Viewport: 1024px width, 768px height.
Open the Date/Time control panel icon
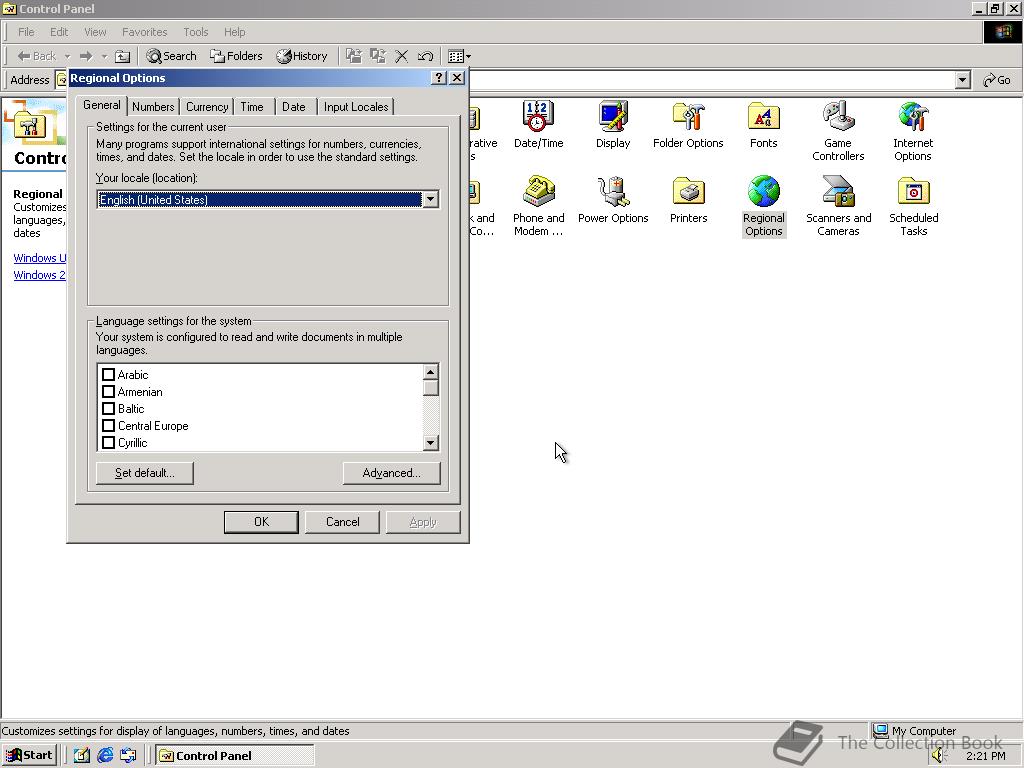pyautogui.click(x=538, y=124)
